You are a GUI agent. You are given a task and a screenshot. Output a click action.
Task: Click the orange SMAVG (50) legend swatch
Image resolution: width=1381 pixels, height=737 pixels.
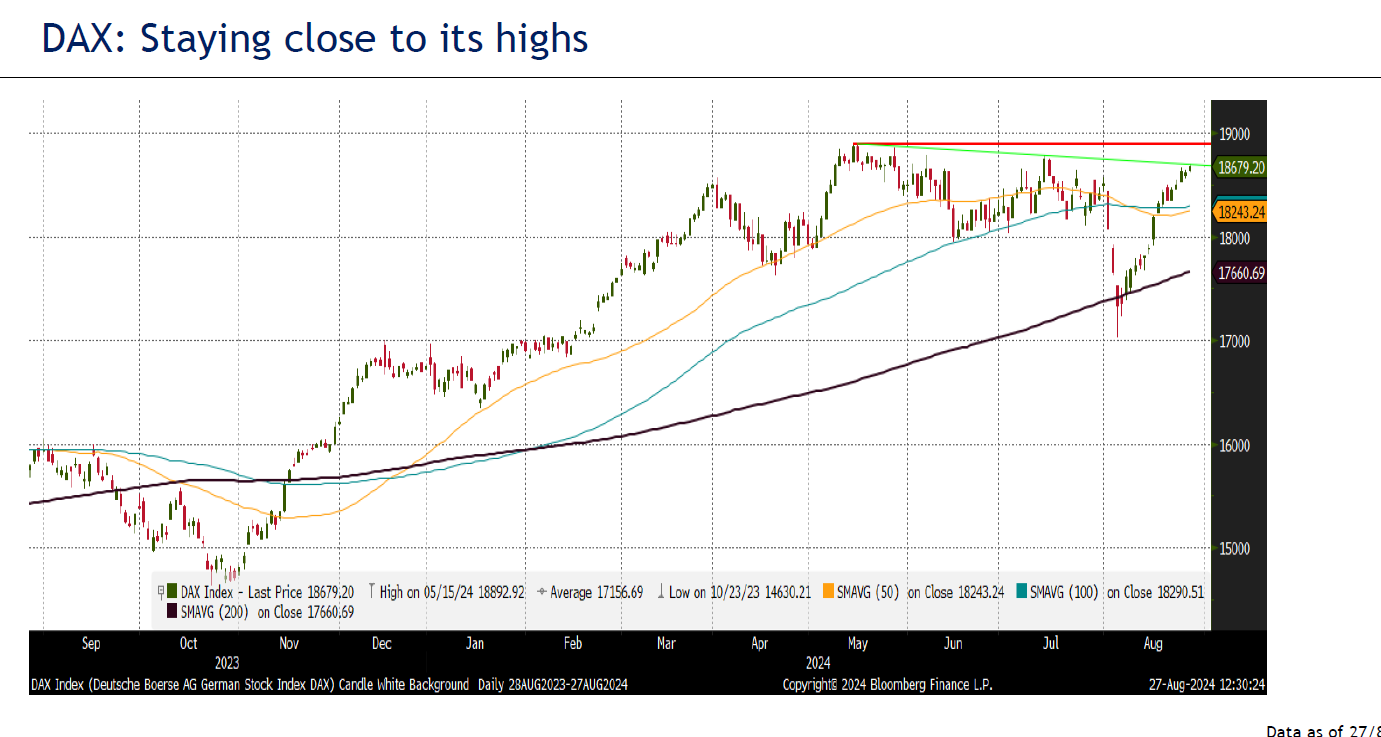point(828,592)
